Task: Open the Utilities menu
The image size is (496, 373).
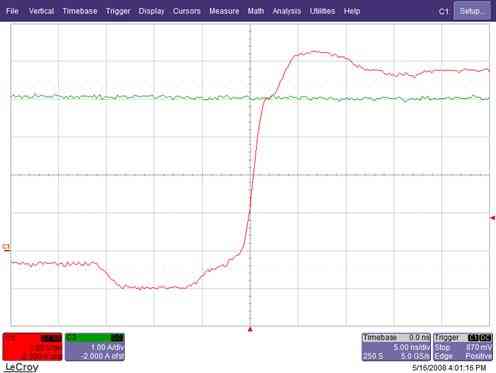Action: click(322, 11)
